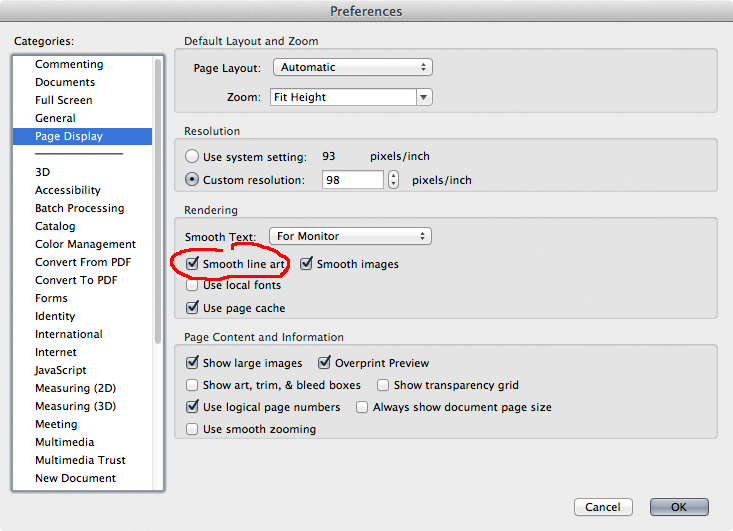Select Use system setting radio button

click(x=192, y=156)
